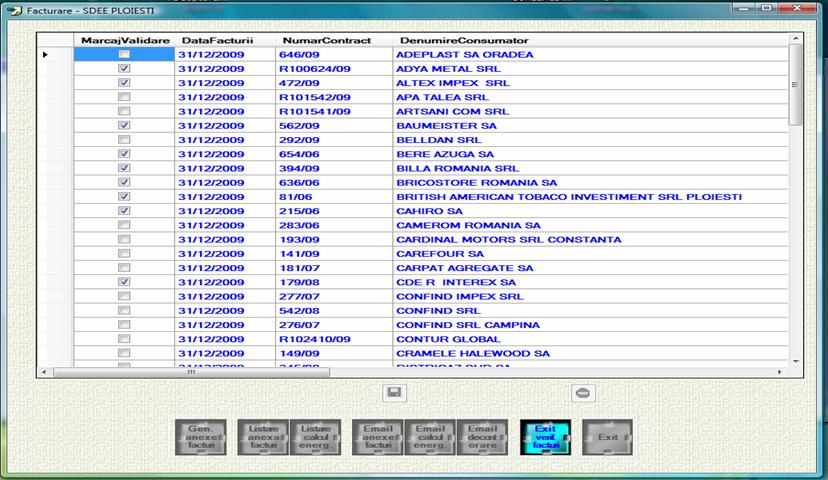Click the NumarContract column header

(x=334, y=40)
